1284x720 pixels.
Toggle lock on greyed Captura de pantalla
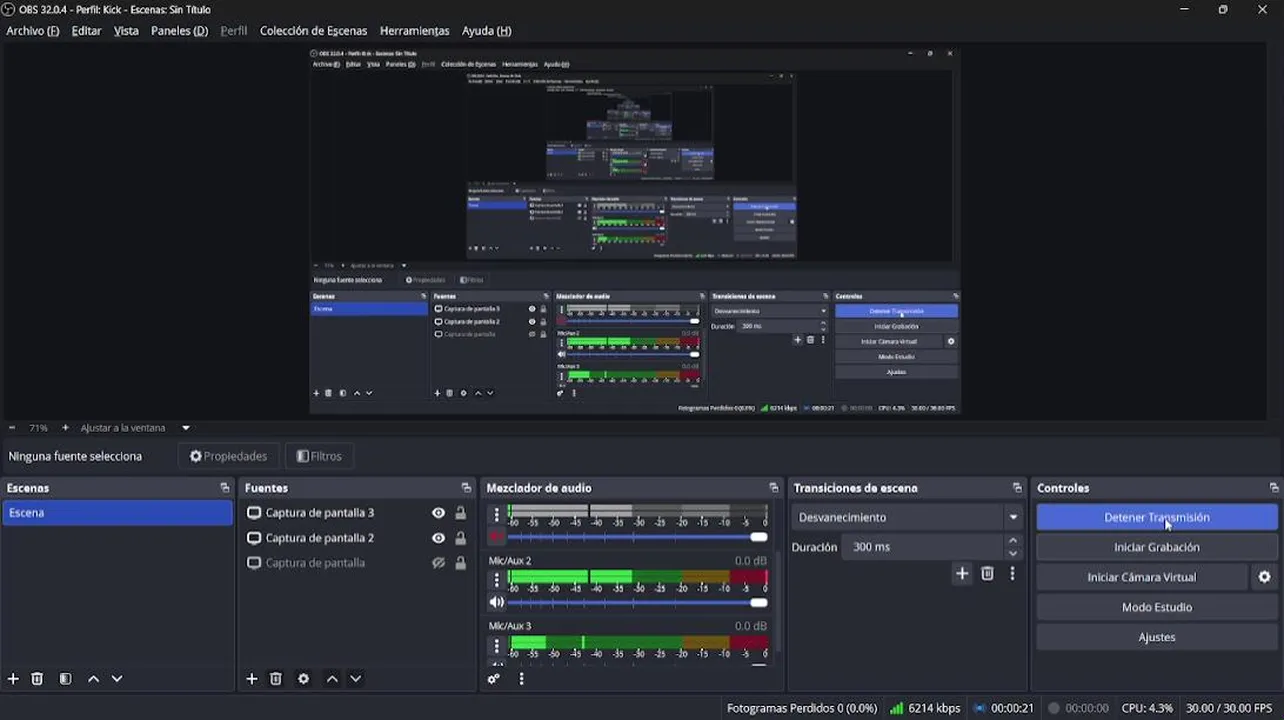(460, 563)
